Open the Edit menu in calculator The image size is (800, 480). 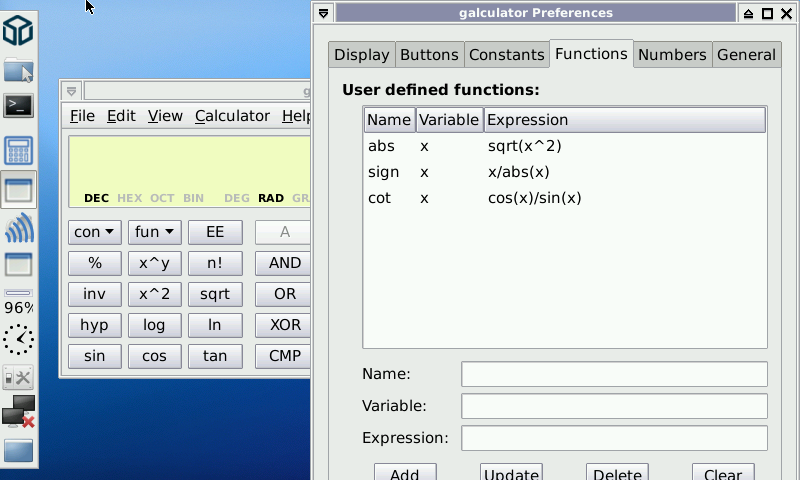[x=121, y=116]
